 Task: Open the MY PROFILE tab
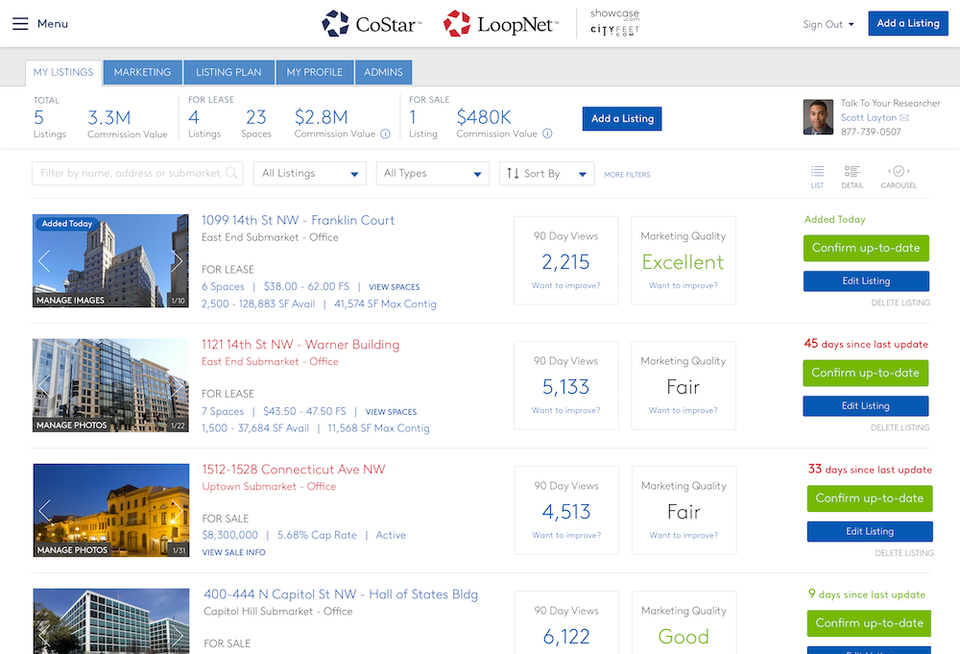315,72
